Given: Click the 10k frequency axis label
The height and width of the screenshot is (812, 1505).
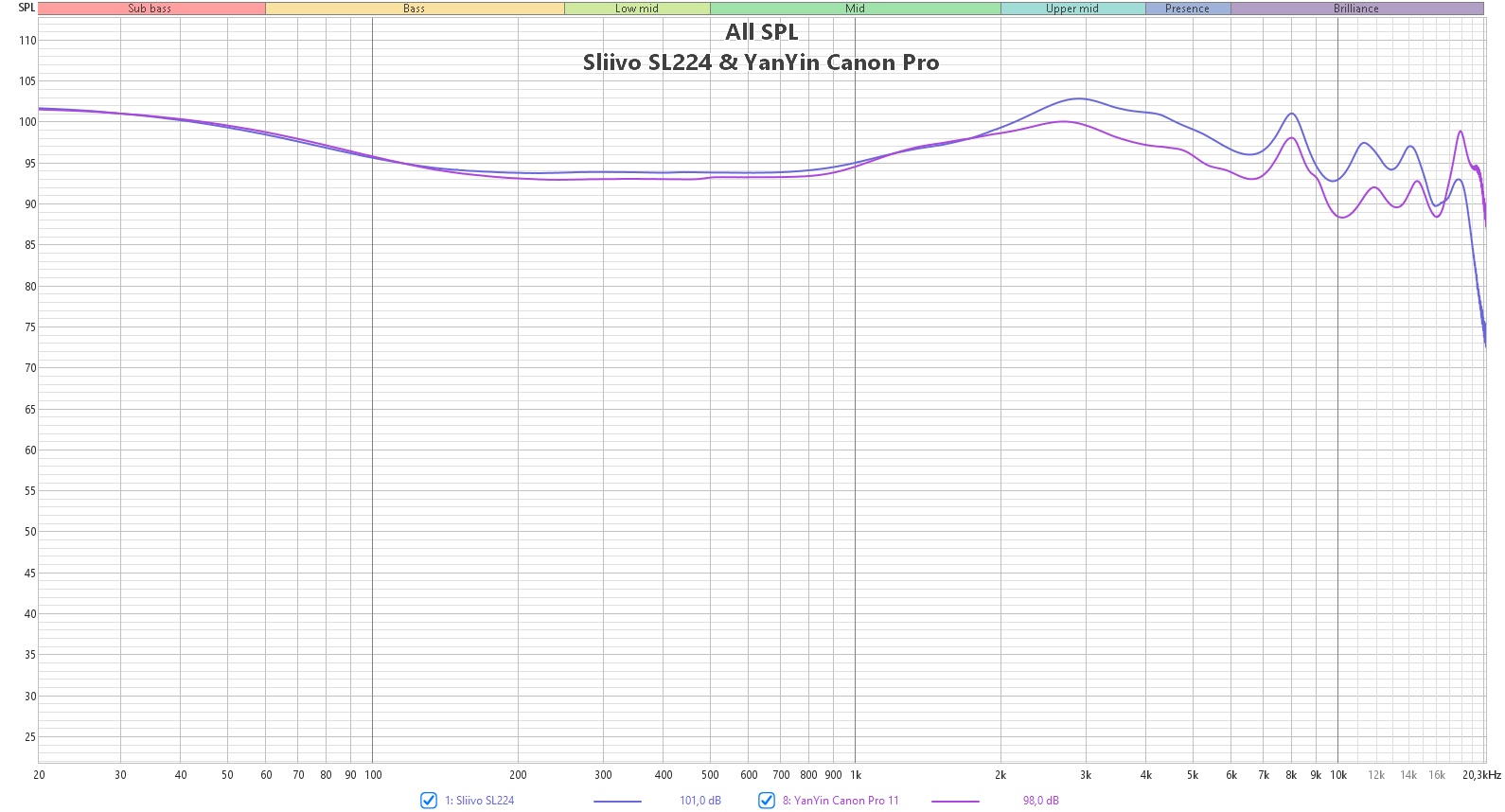Looking at the screenshot, I should click(x=1338, y=775).
